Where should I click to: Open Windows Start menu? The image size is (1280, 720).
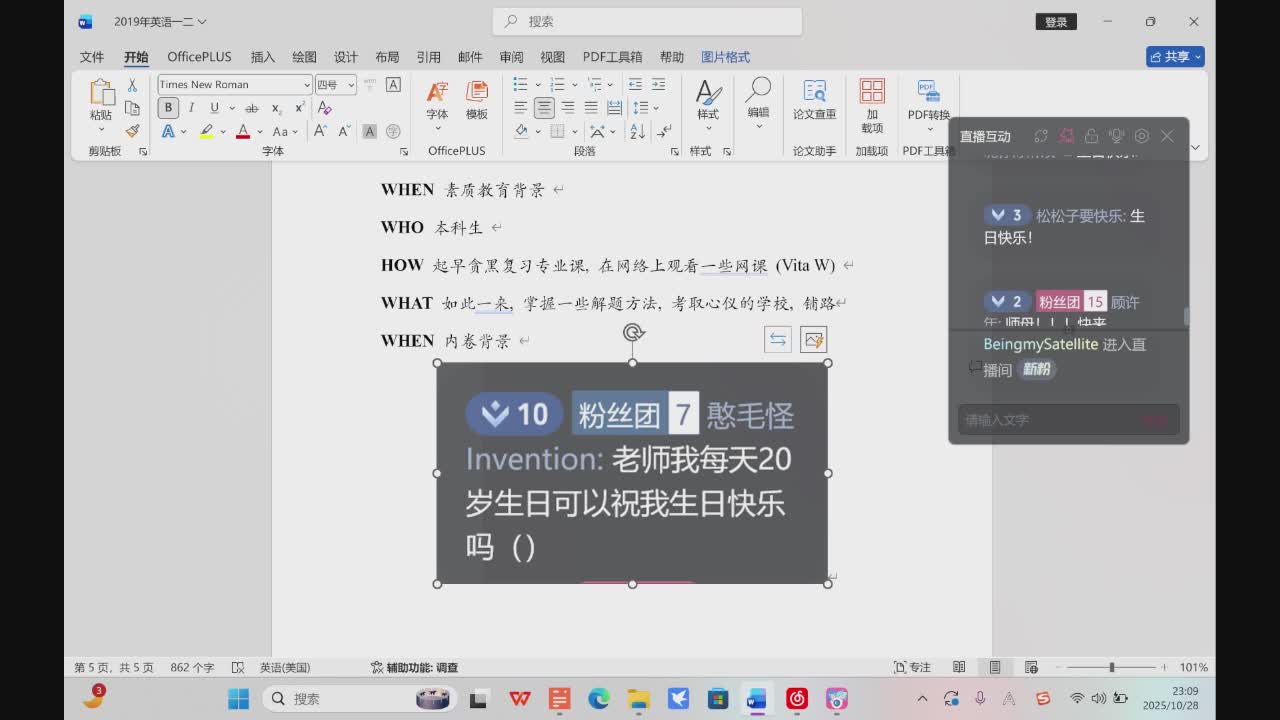(238, 699)
